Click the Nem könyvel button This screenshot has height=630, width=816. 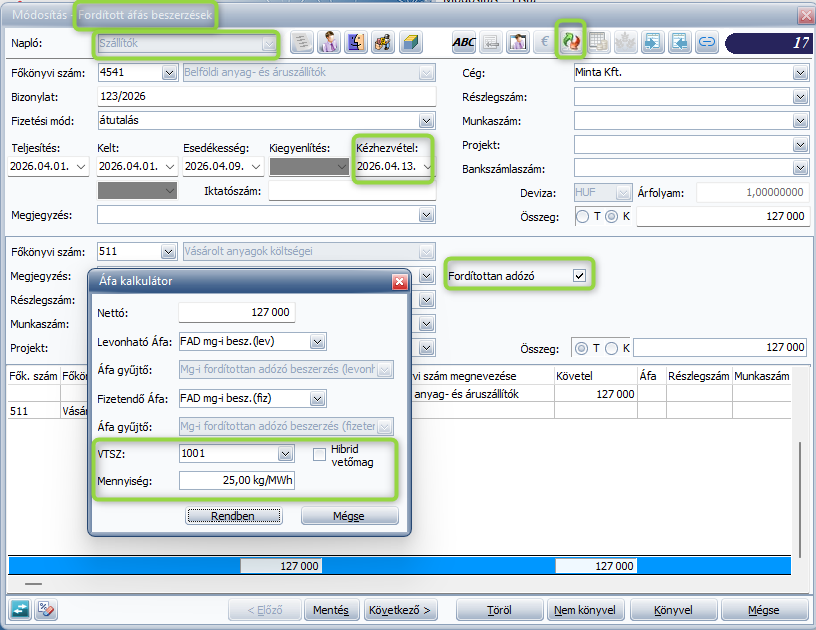pyautogui.click(x=585, y=610)
